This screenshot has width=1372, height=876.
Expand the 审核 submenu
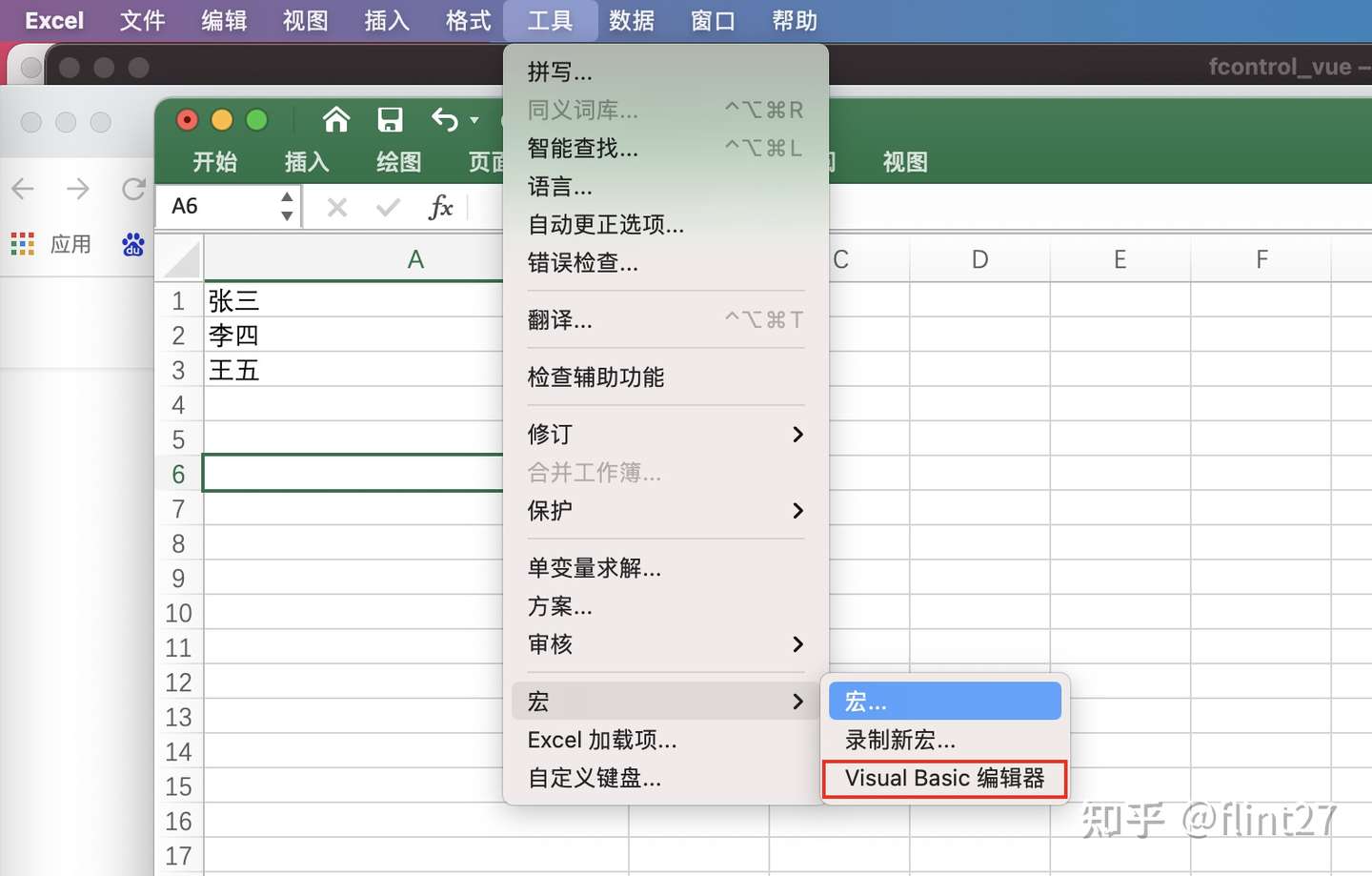[665, 644]
